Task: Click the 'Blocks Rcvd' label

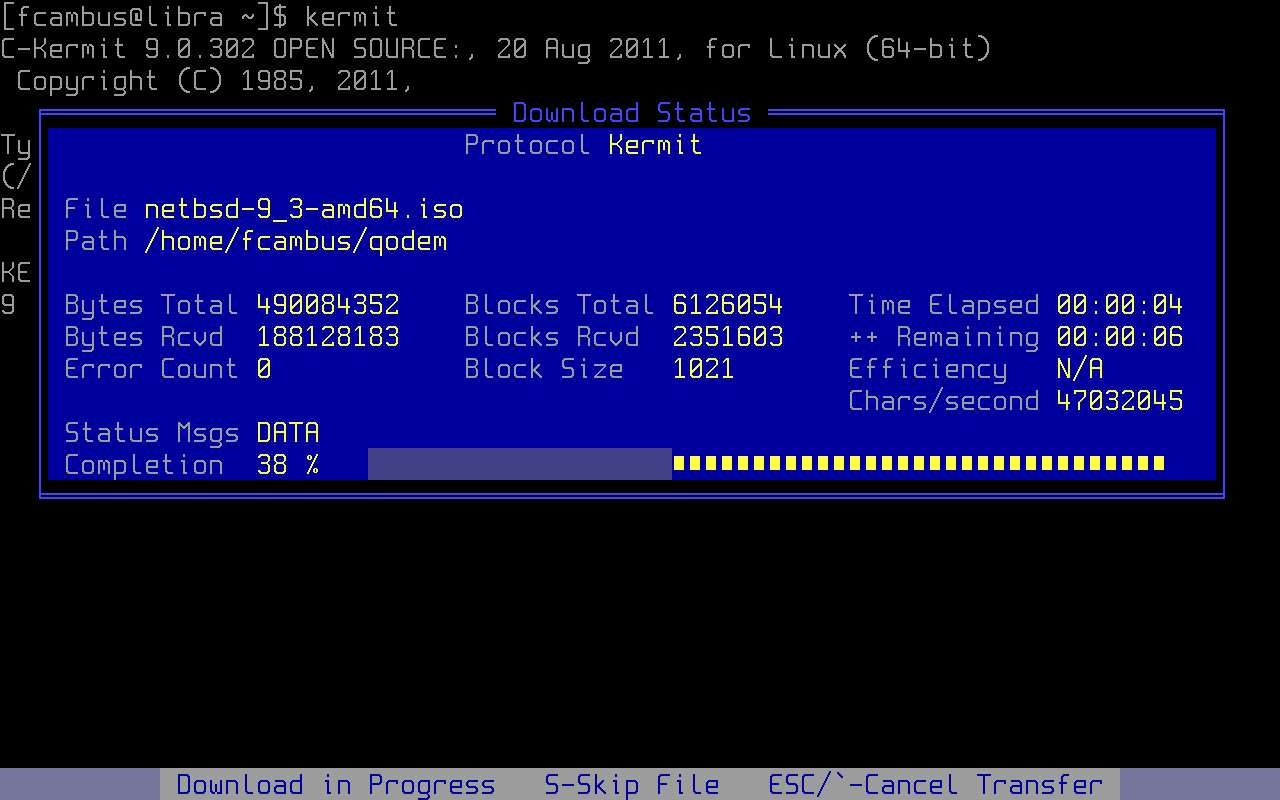Action: (x=552, y=337)
